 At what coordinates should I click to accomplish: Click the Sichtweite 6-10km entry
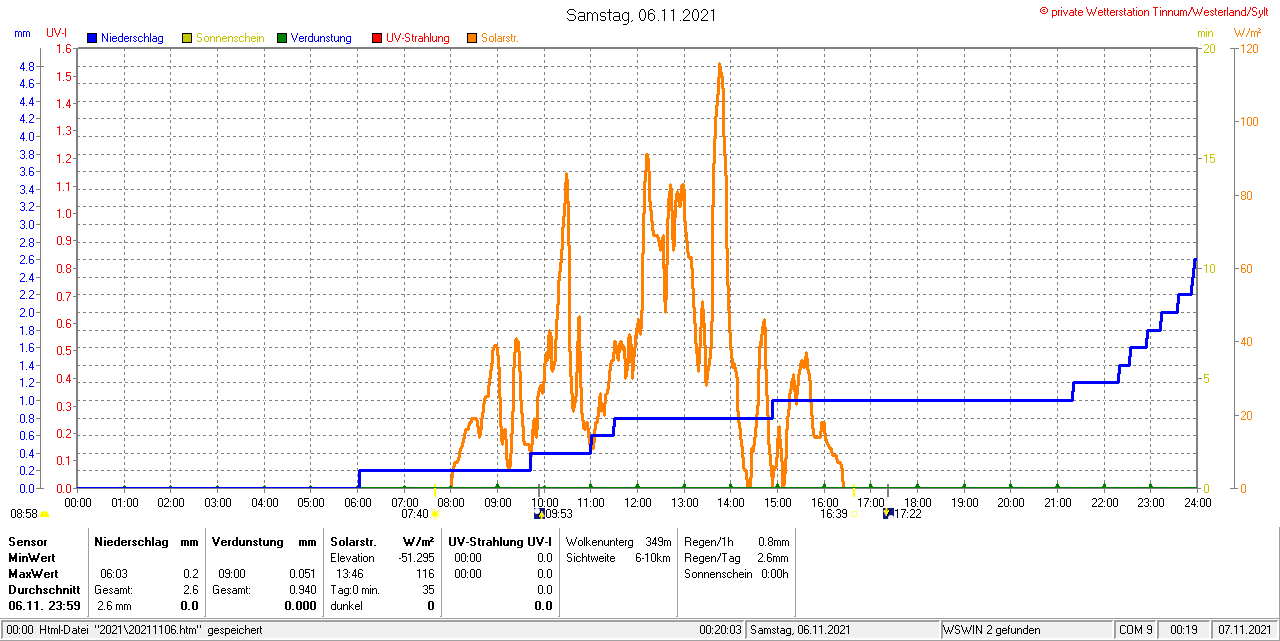pos(618,557)
